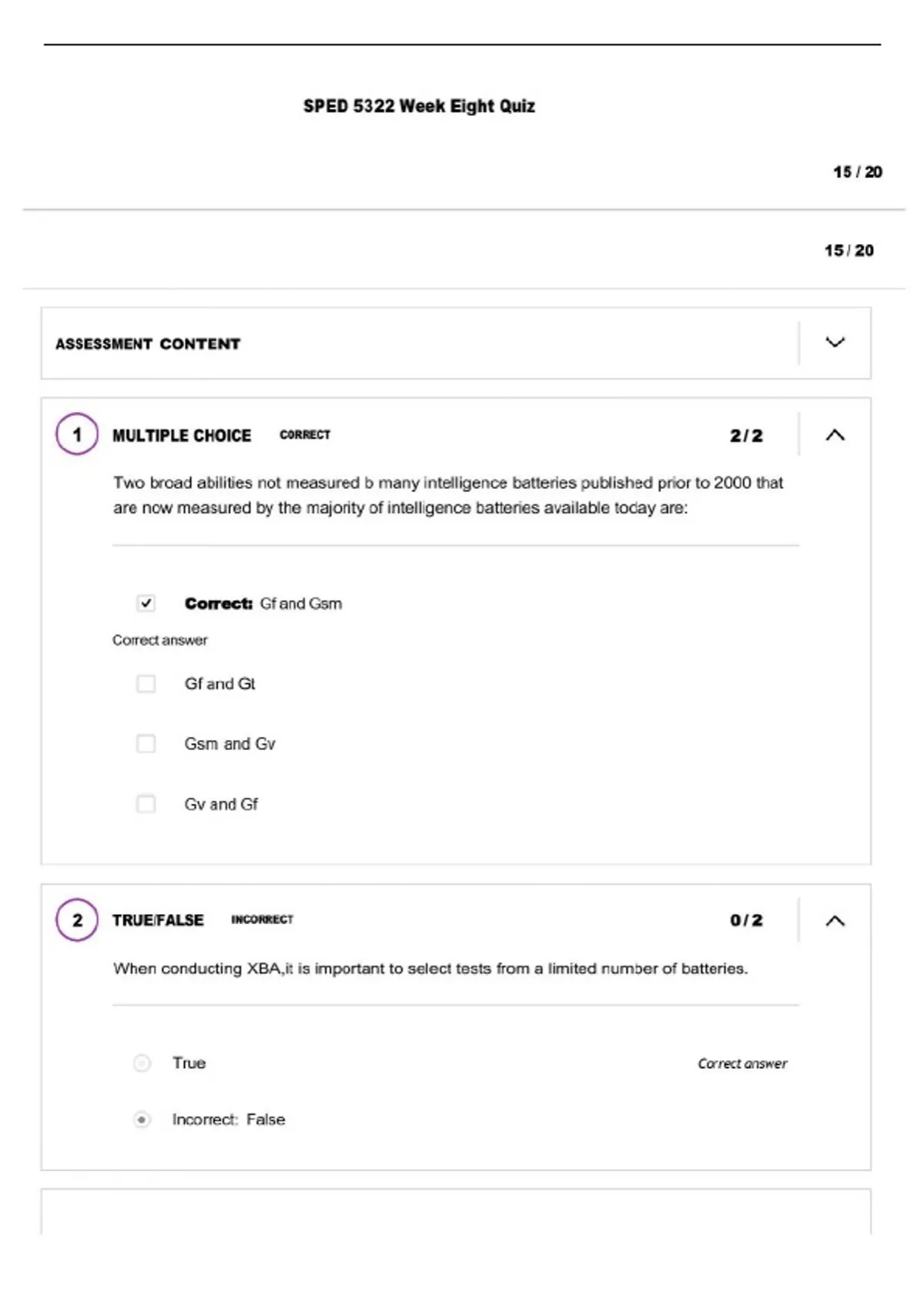Collapse question 2 using its chevron

coord(835,920)
